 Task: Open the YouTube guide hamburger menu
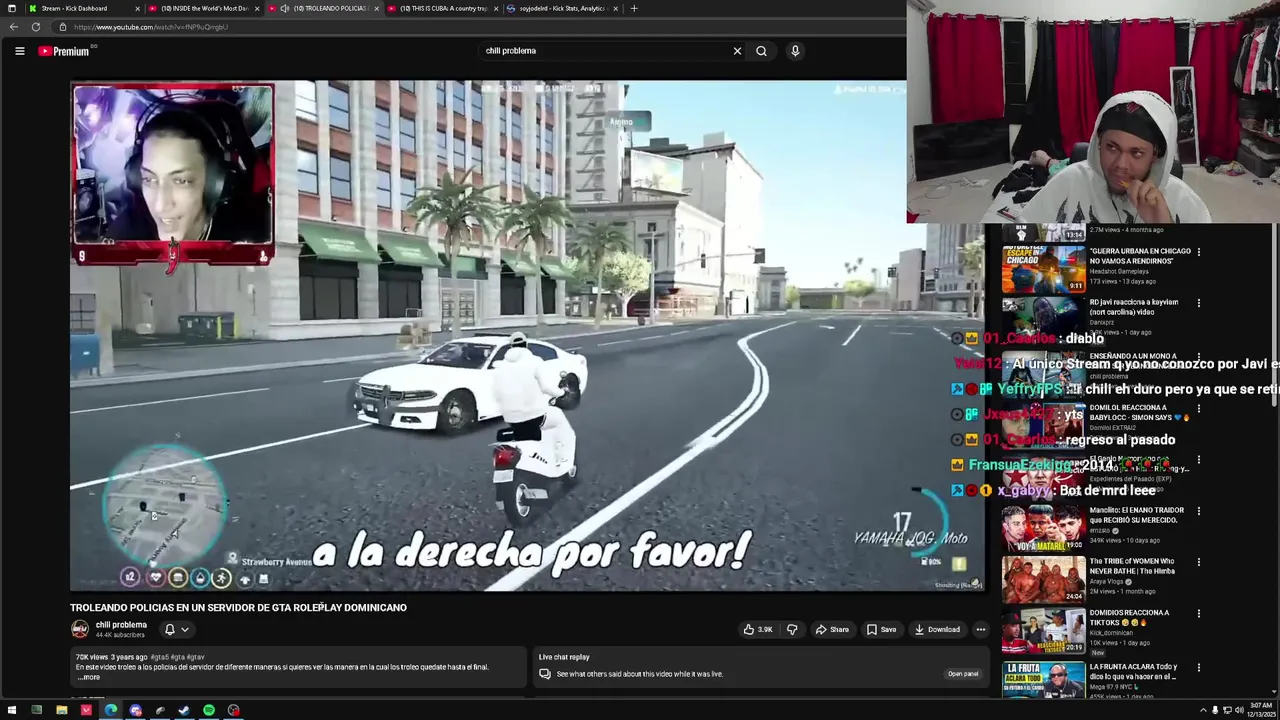19,51
